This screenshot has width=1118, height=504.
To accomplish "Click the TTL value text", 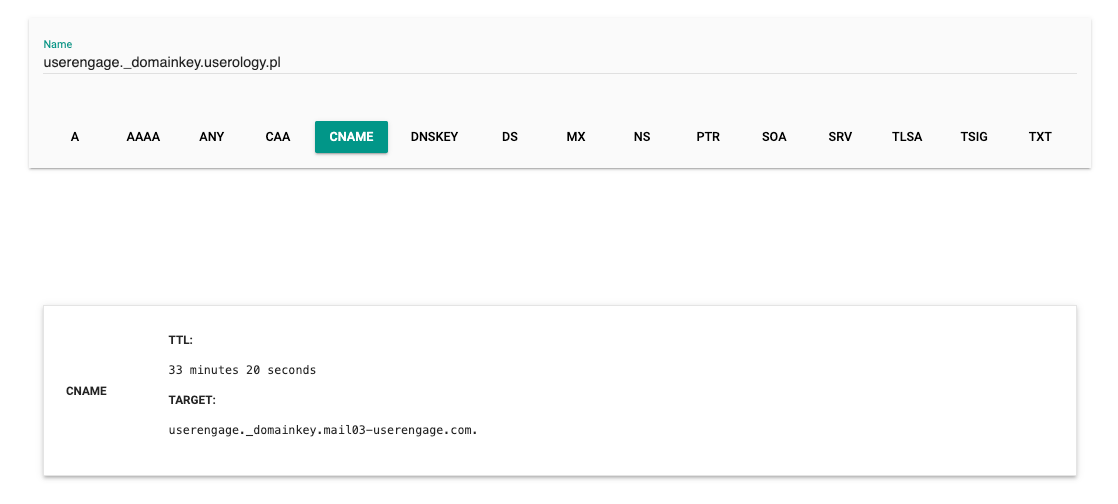I will point(242,370).
